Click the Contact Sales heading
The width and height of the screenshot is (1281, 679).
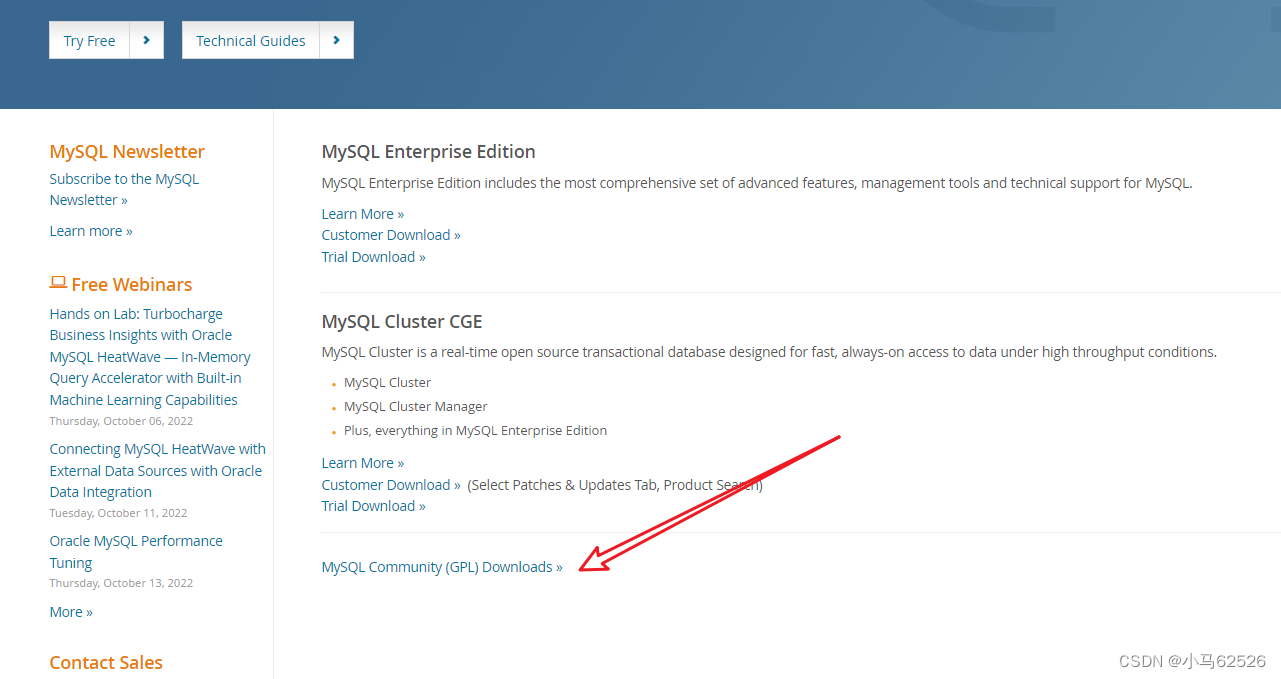coord(105,662)
